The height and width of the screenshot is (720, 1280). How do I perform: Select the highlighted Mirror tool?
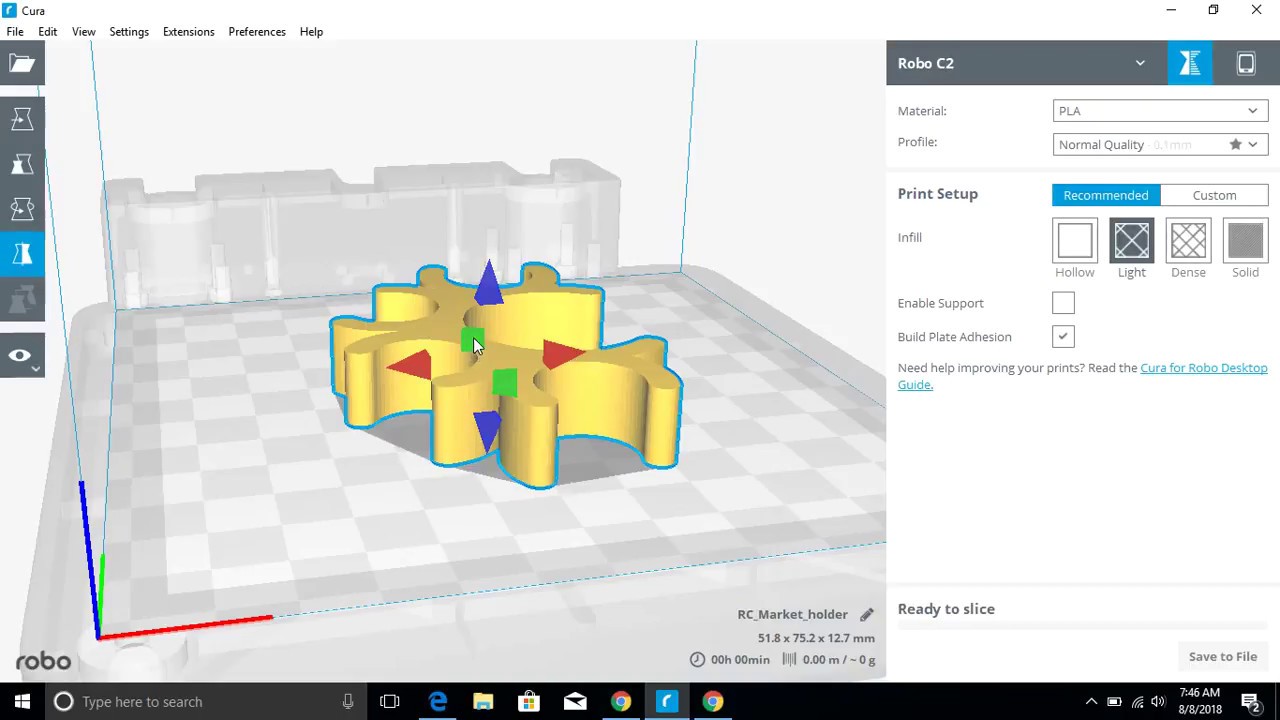(22, 254)
